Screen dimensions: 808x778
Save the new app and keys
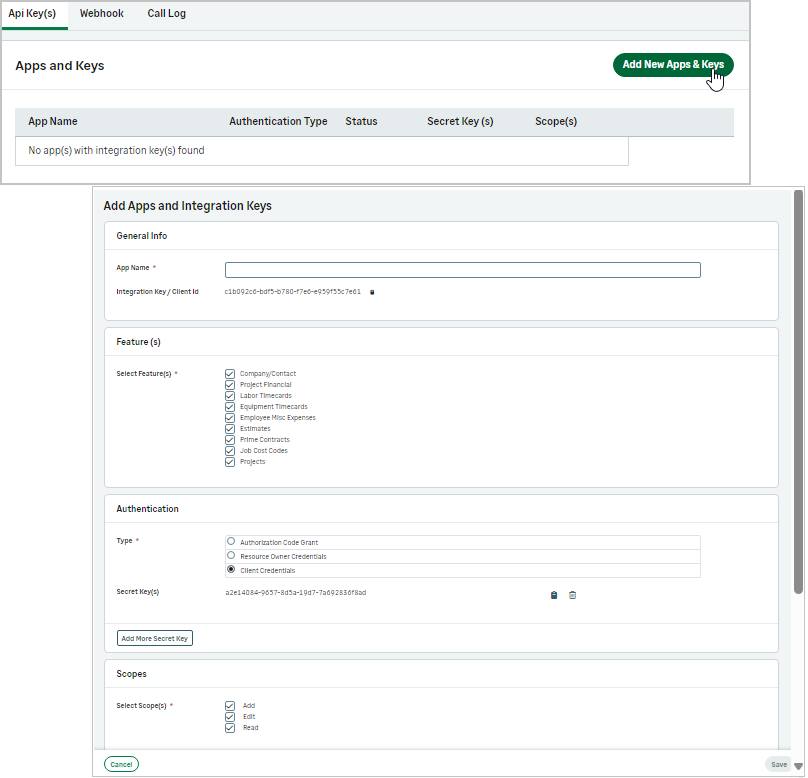coord(779,765)
